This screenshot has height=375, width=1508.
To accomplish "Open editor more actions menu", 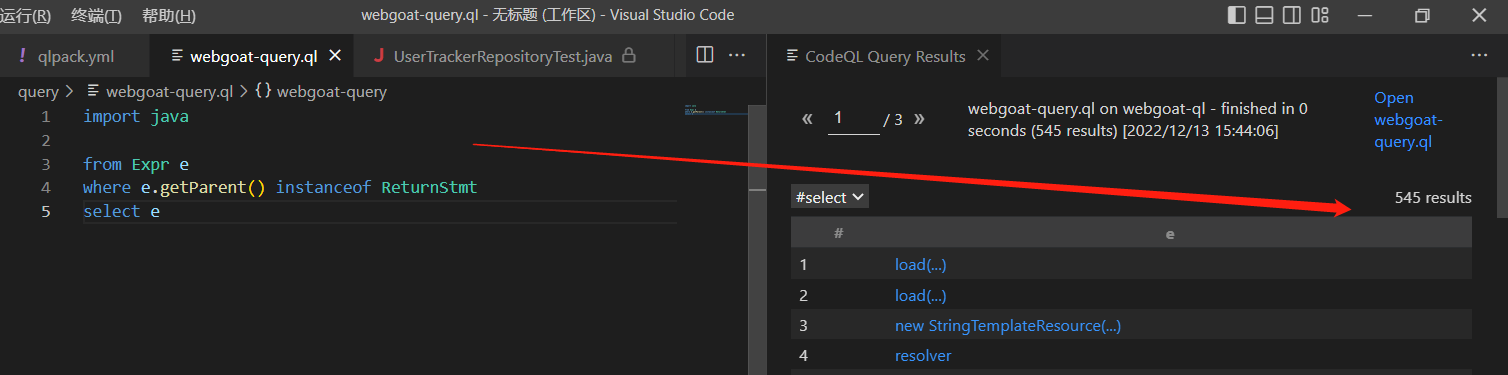I will click(x=737, y=55).
